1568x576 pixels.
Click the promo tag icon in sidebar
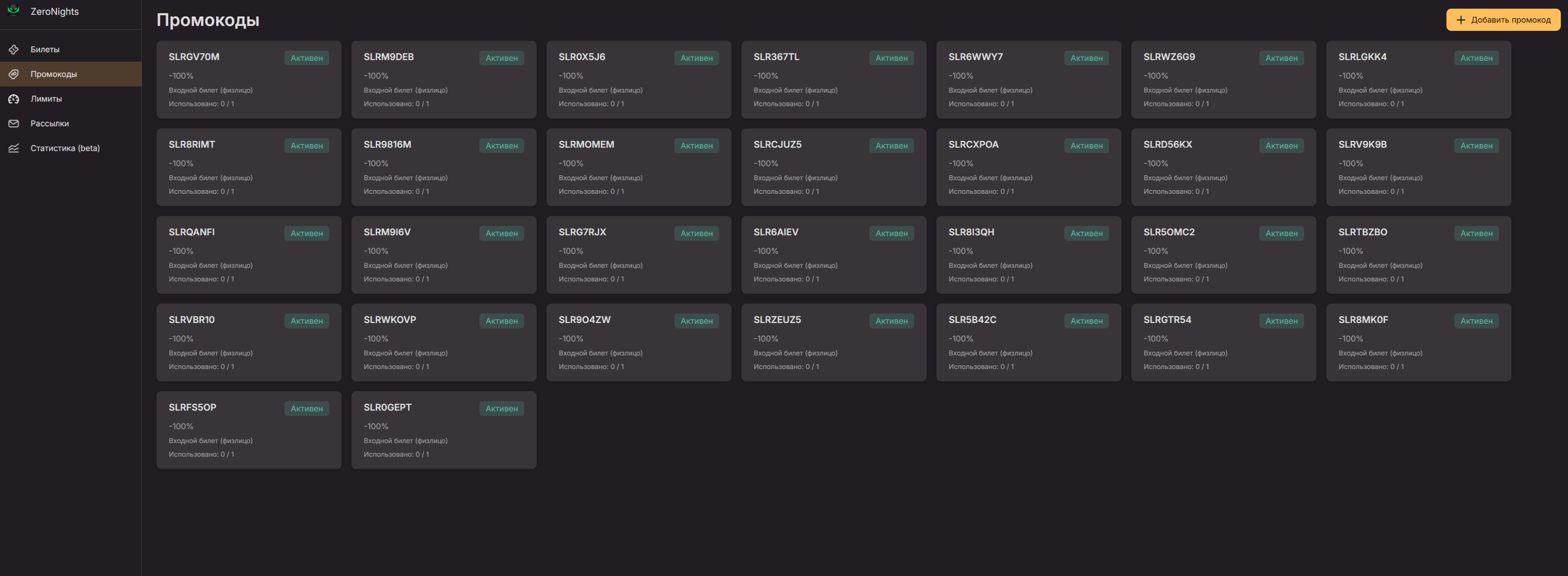[14, 74]
